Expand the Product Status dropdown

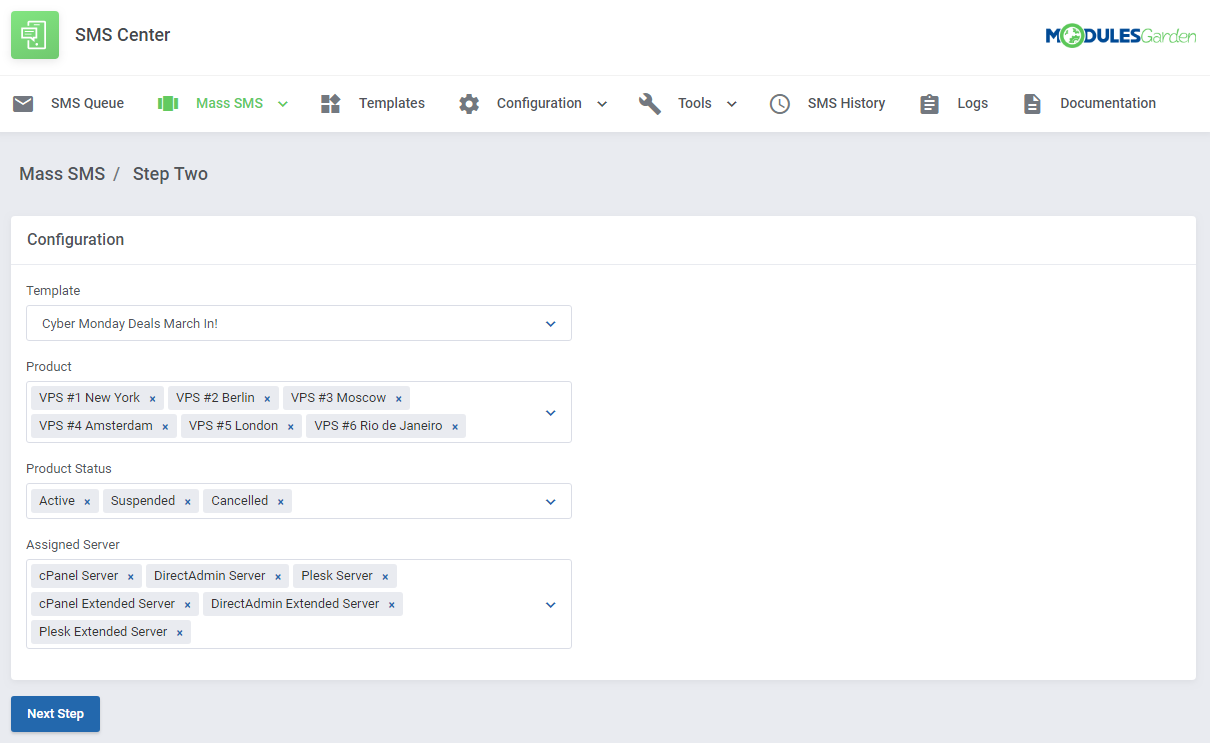(550, 501)
